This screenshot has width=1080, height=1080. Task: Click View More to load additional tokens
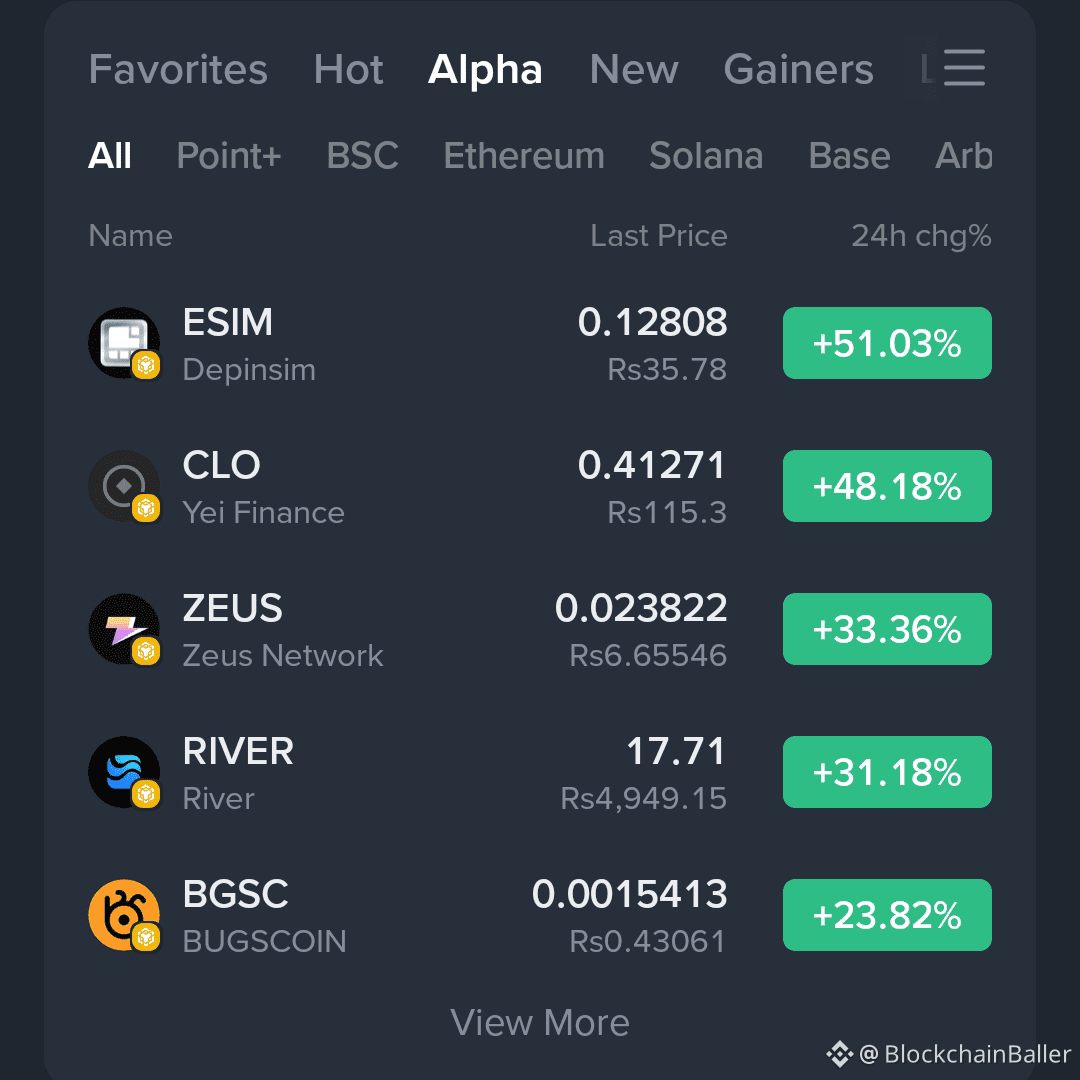coord(540,1022)
